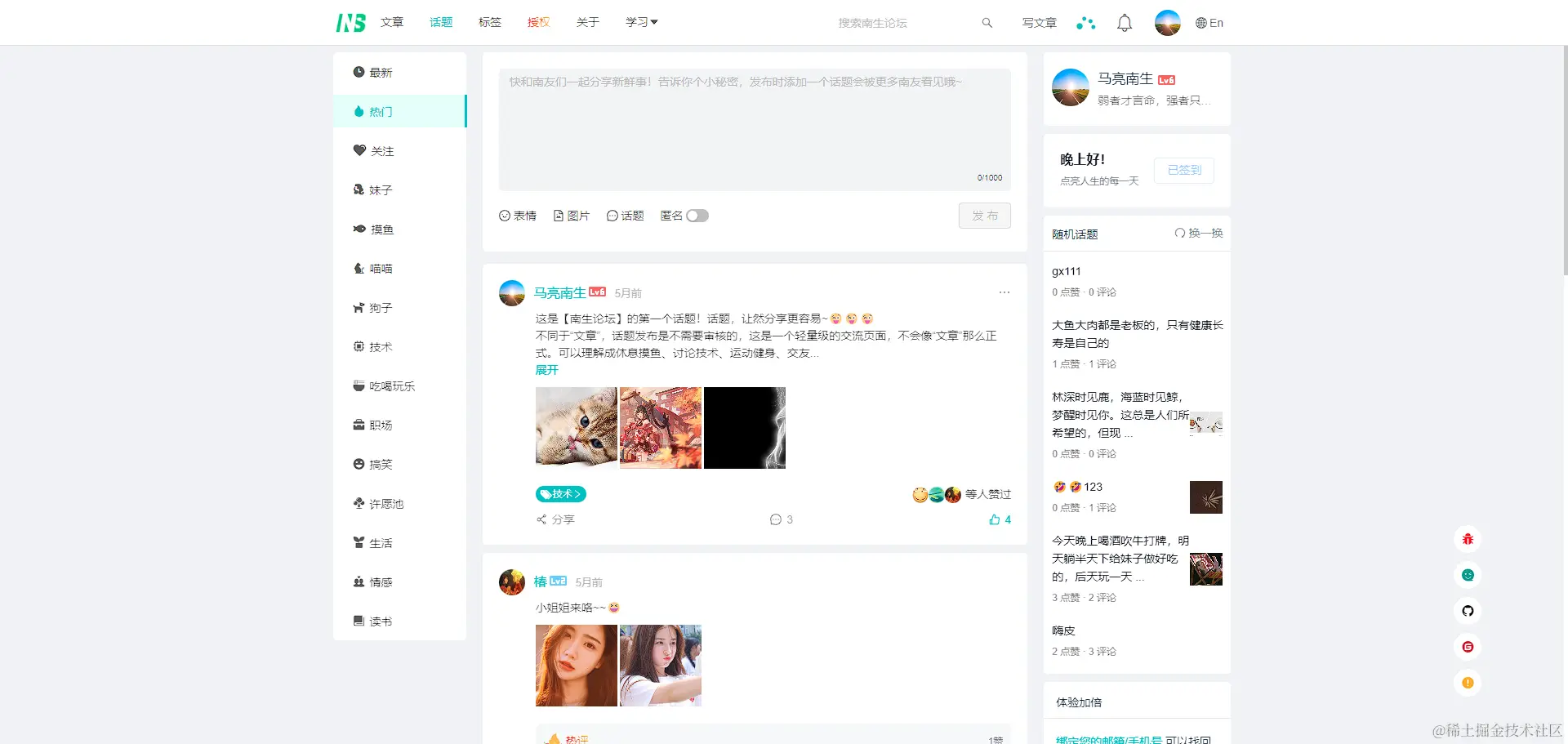Select 妹子 category in sidebar
This screenshot has width=1568, height=744.
pyautogui.click(x=400, y=190)
